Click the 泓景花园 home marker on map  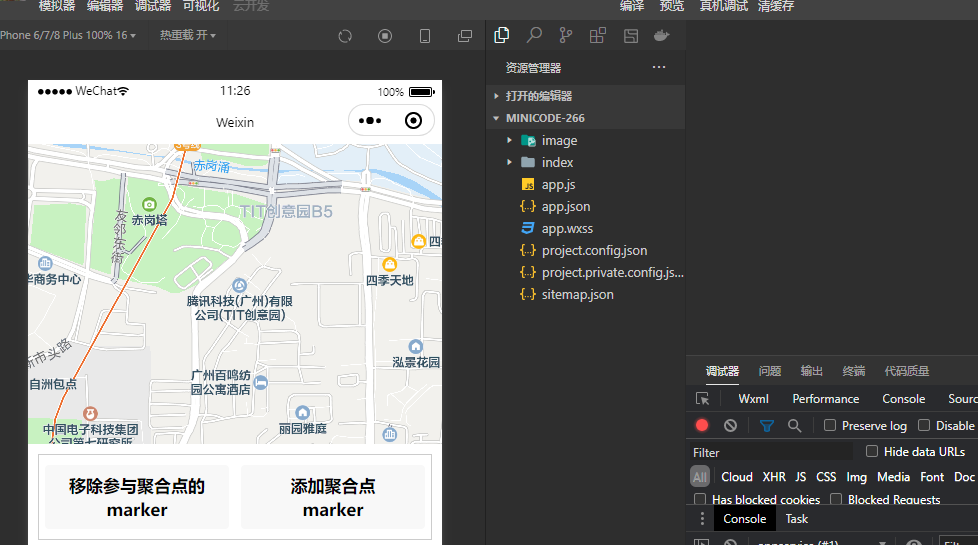tap(415, 346)
